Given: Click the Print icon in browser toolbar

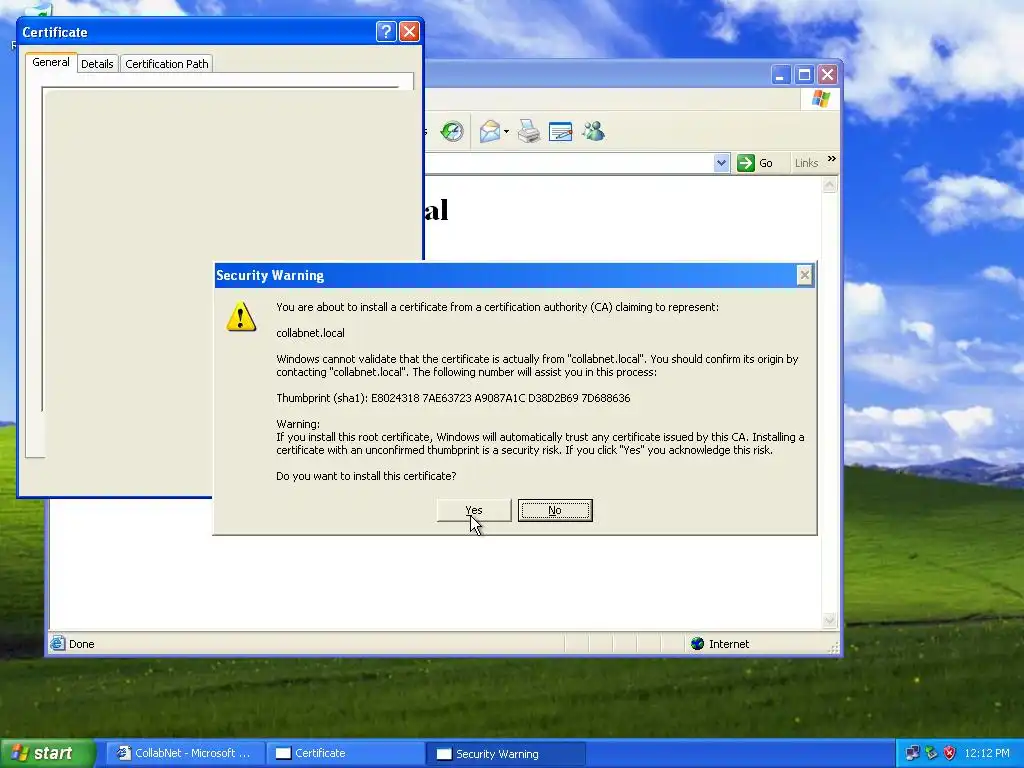Looking at the screenshot, I should click(x=528, y=131).
